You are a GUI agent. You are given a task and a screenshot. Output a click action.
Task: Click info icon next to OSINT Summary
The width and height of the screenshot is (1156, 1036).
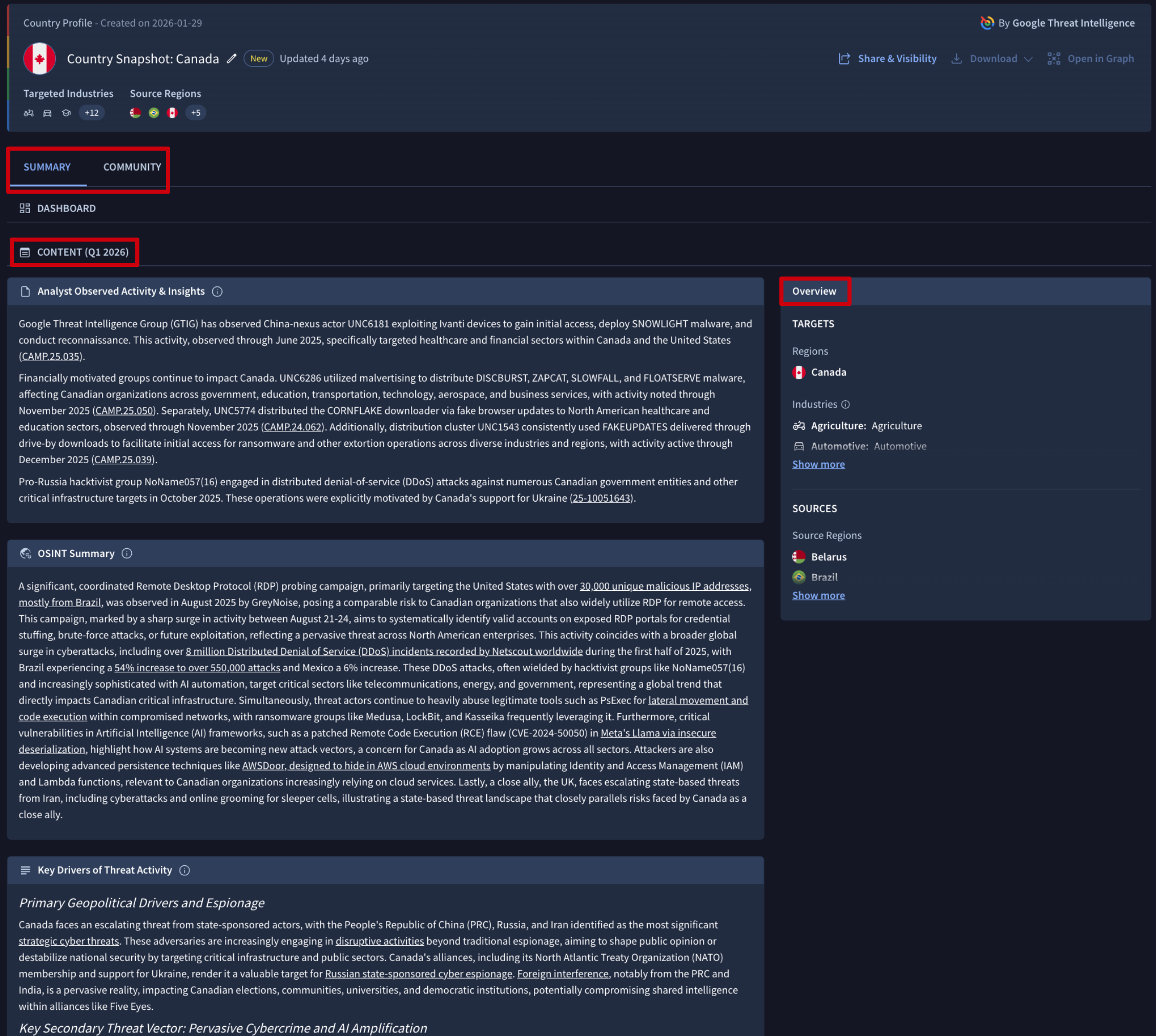click(127, 553)
